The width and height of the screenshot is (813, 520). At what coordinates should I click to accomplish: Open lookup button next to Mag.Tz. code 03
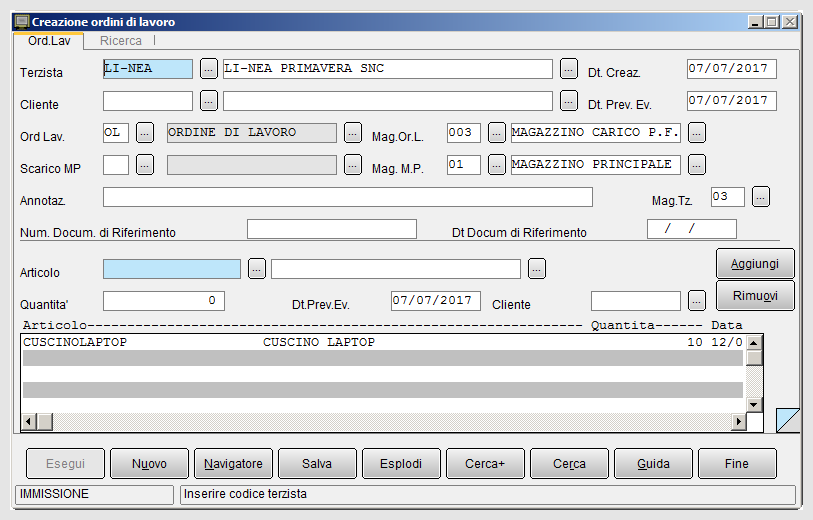pyautogui.click(x=761, y=197)
